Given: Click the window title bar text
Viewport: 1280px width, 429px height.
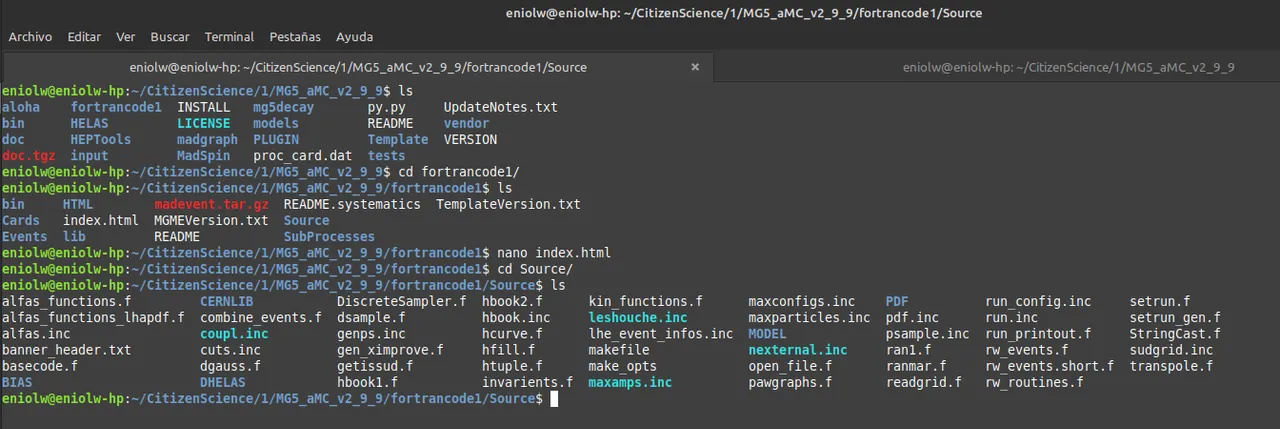Looking at the screenshot, I should coord(744,13).
